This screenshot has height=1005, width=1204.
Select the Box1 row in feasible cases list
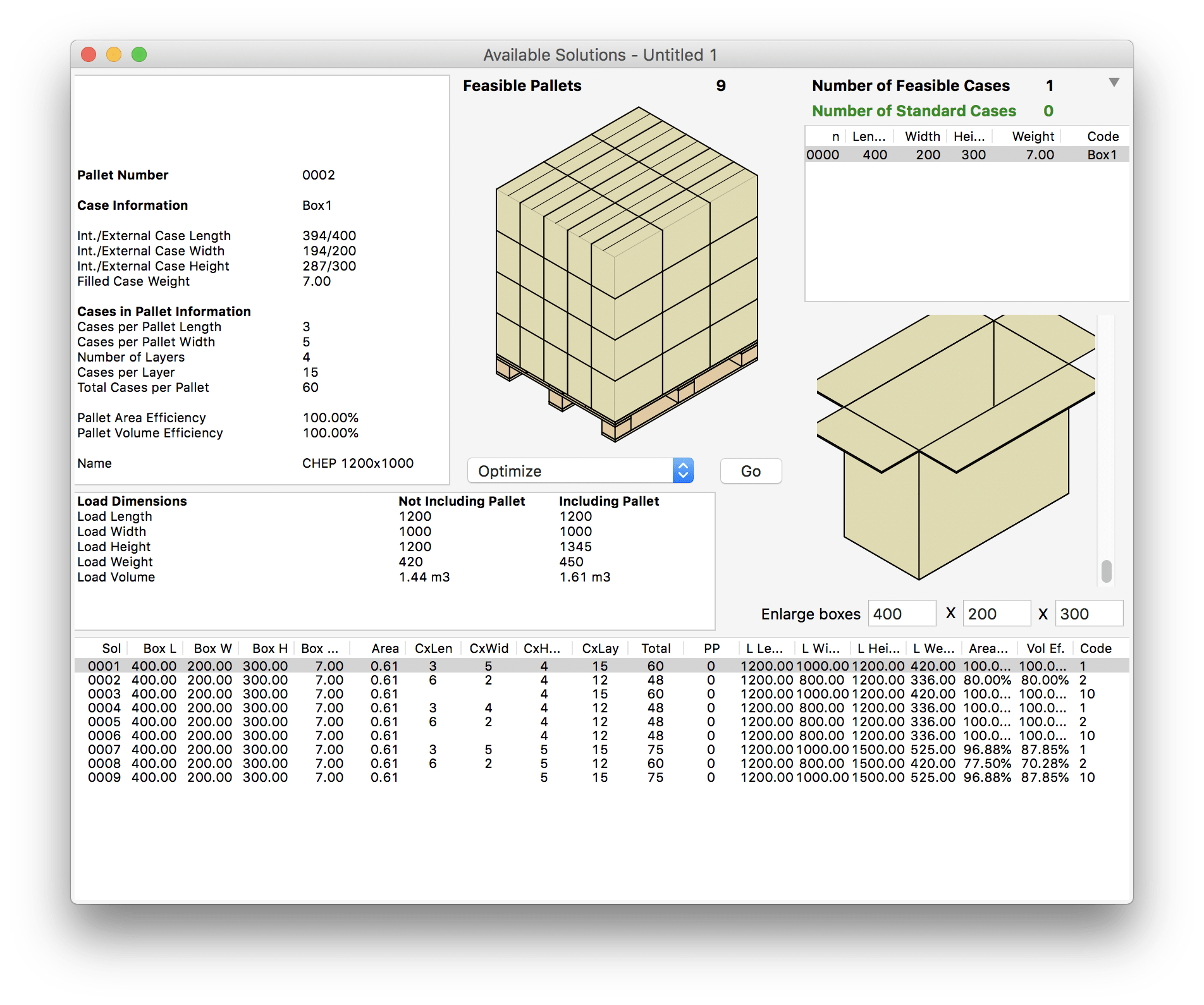961,154
